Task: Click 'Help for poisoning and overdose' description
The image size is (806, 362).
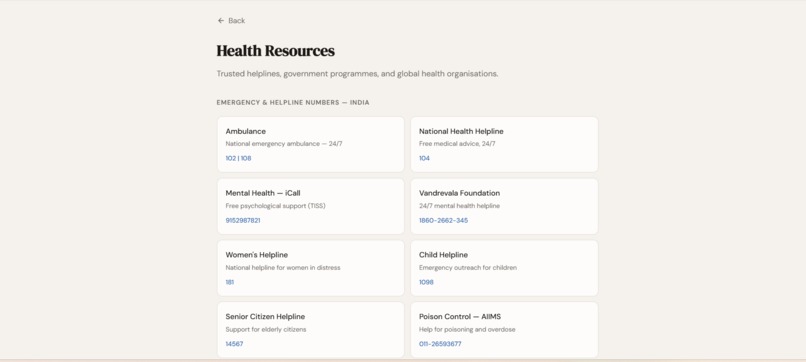Action: pos(467,329)
